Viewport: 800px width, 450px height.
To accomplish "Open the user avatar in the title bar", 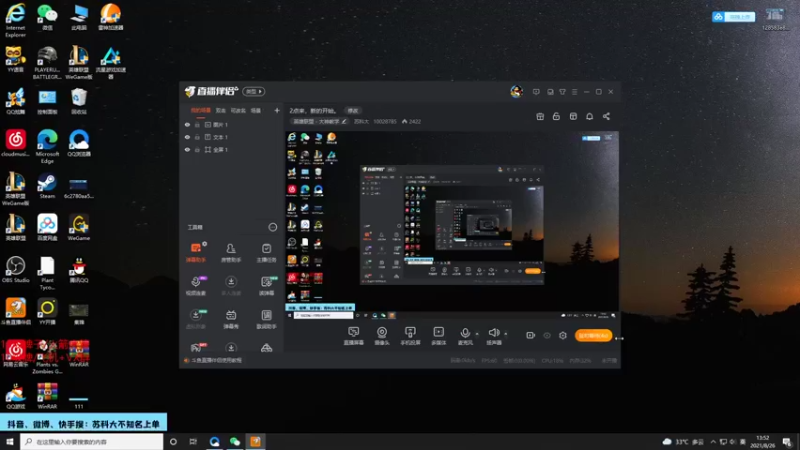I will 516,91.
